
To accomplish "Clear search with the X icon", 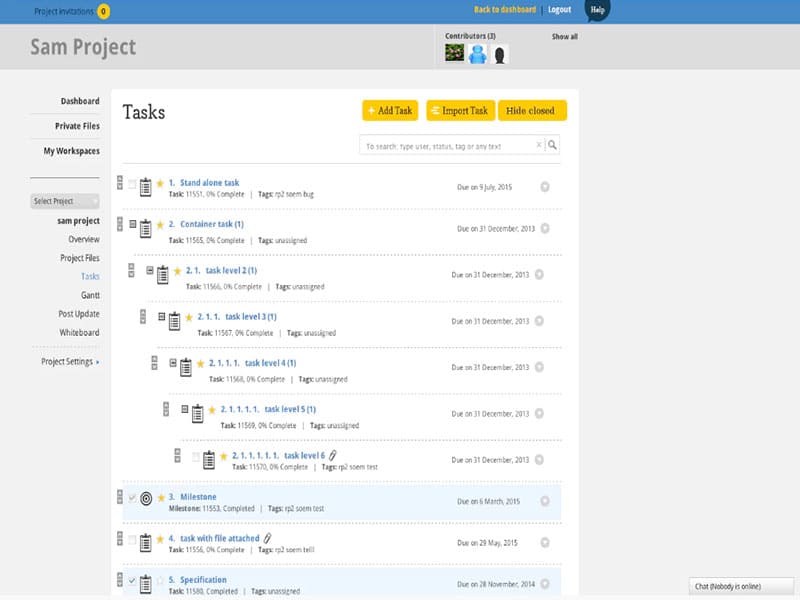I will 538,146.
